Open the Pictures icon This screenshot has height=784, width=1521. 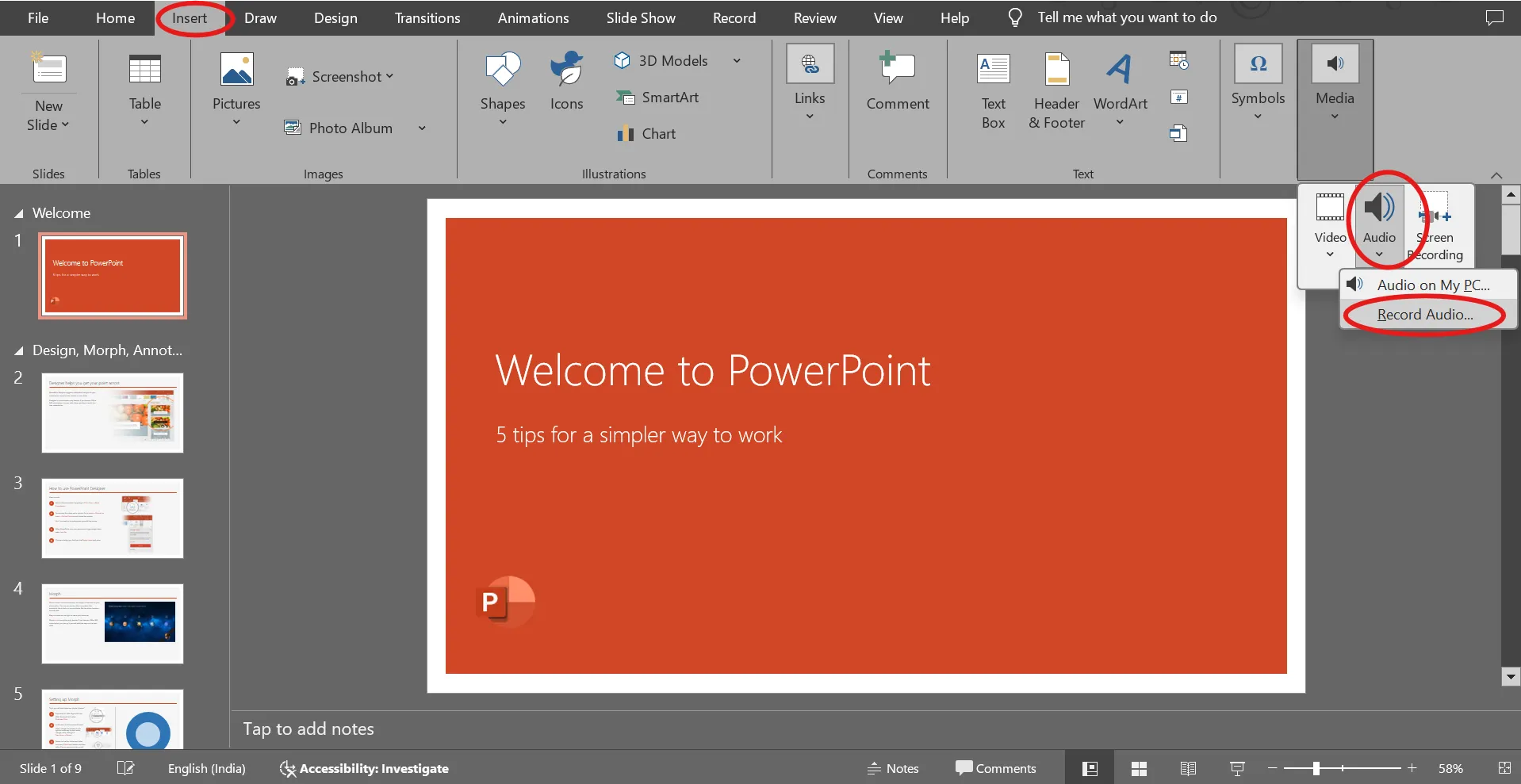(236, 70)
